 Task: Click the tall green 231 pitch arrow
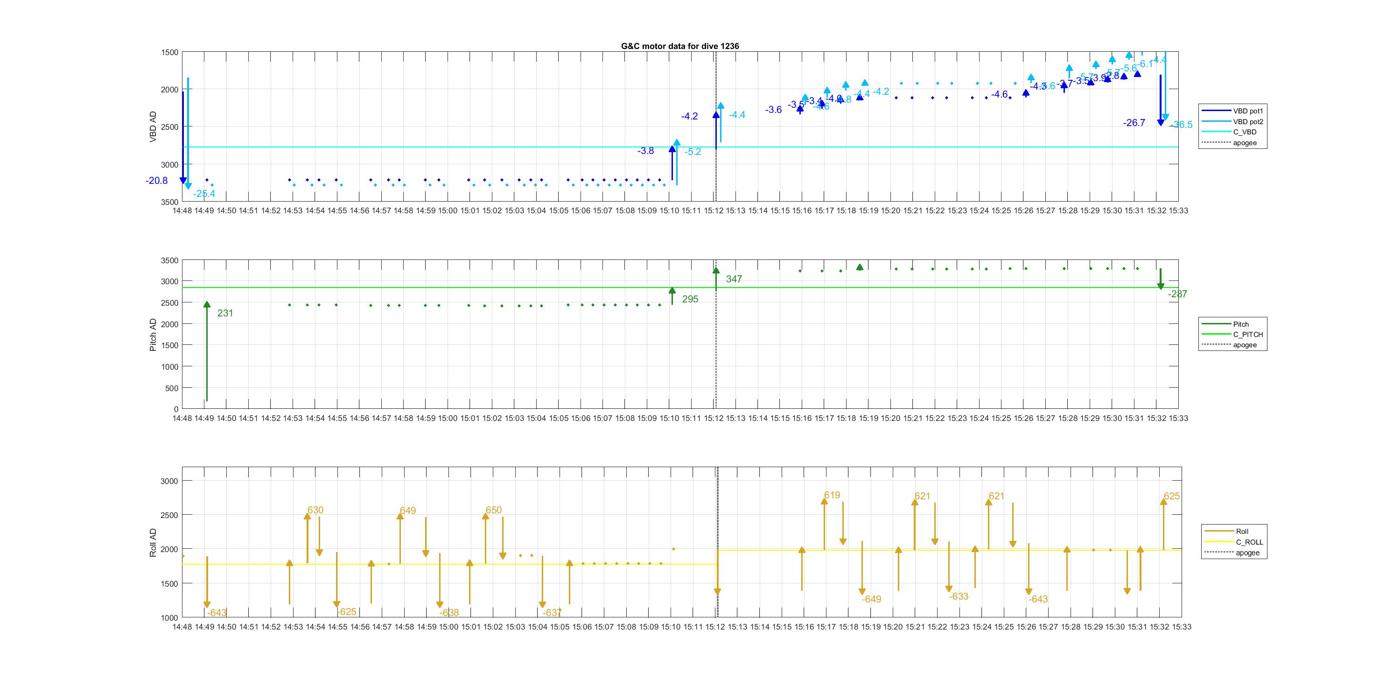pyautogui.click(x=207, y=352)
